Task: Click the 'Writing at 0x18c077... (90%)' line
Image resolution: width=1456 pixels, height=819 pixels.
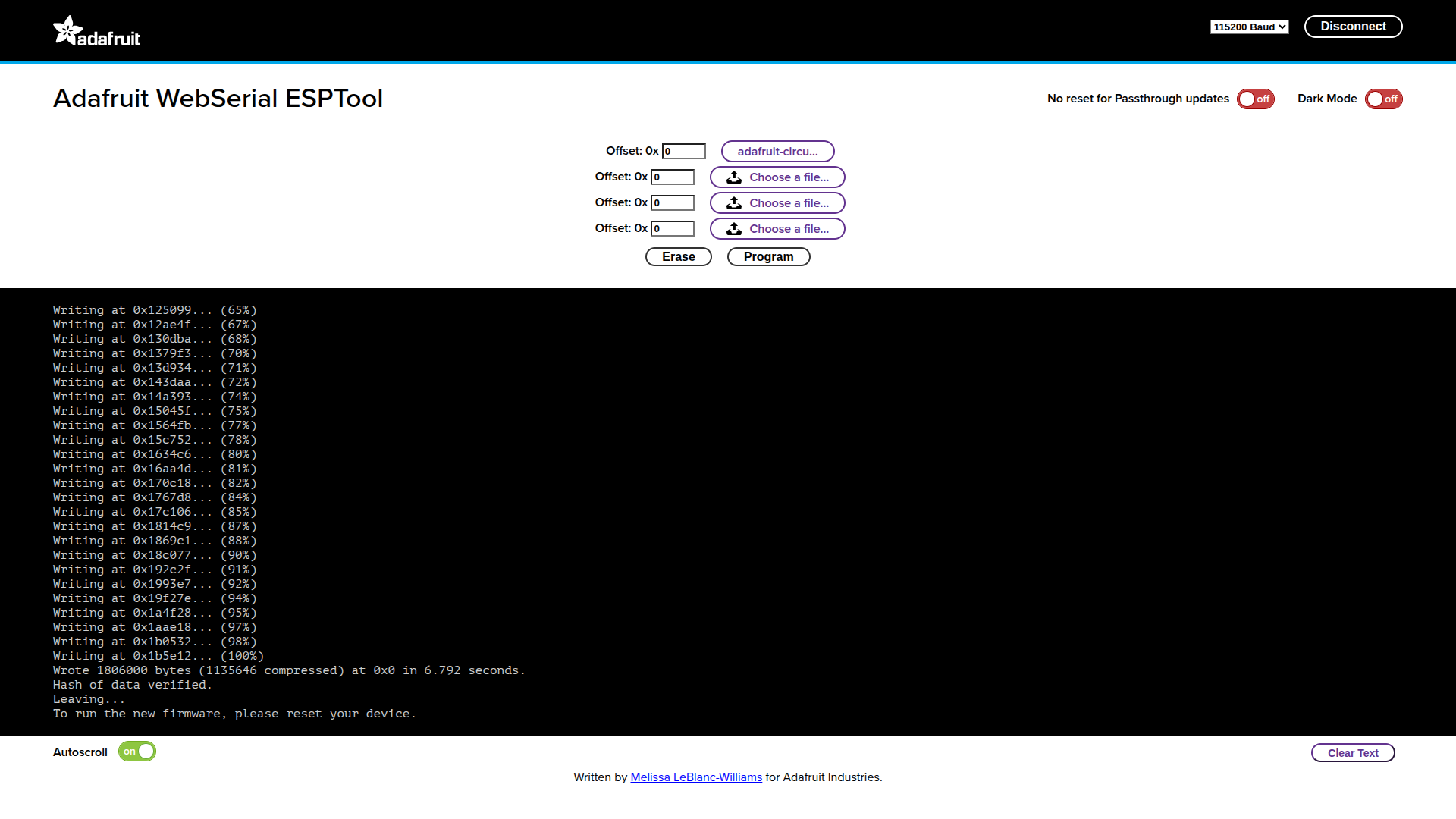Action: pyautogui.click(x=155, y=555)
